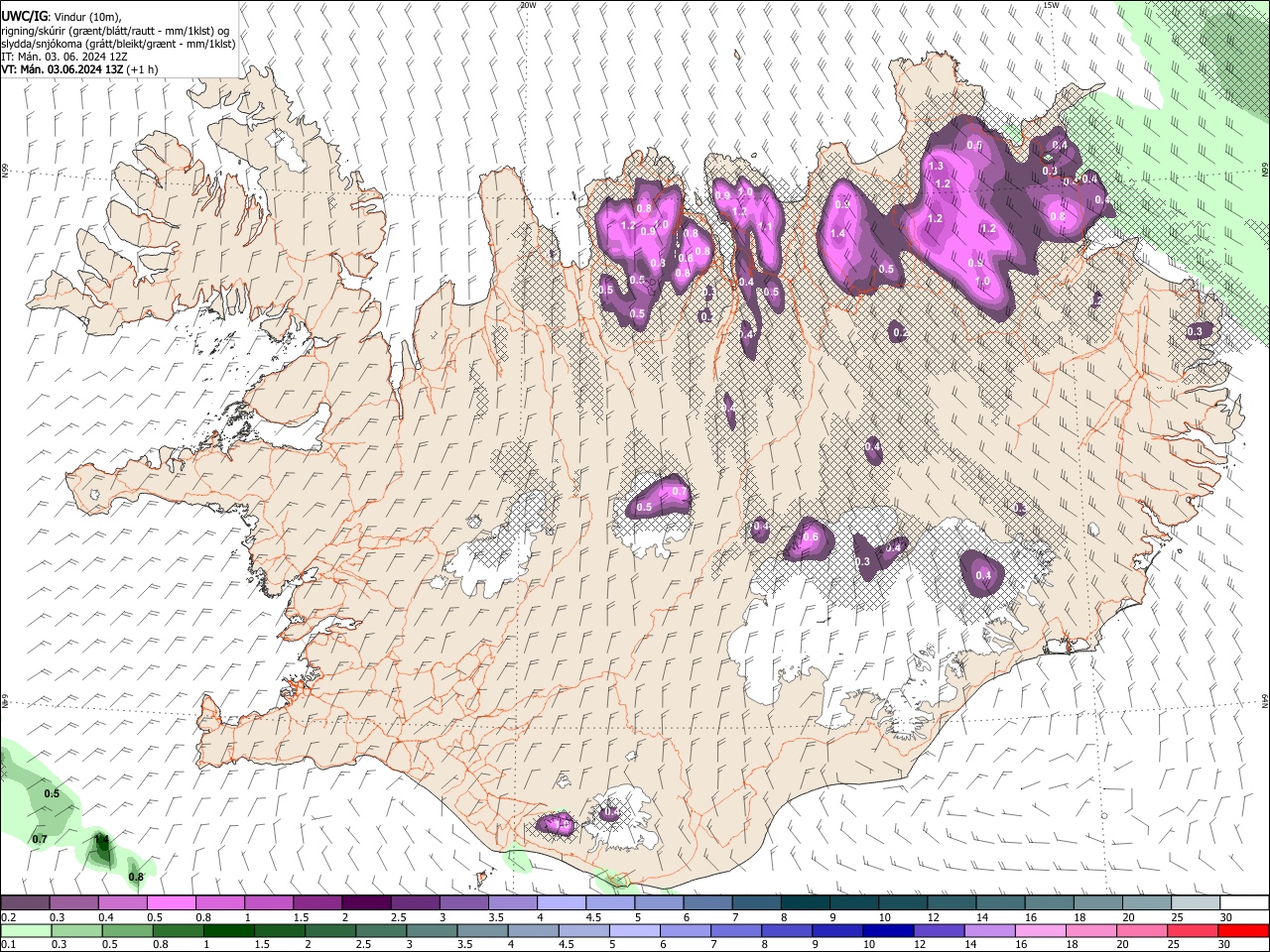Screen dimensions: 1270x952
Task: Click the 'Vindur (10m)' header text
Action: 87,16
